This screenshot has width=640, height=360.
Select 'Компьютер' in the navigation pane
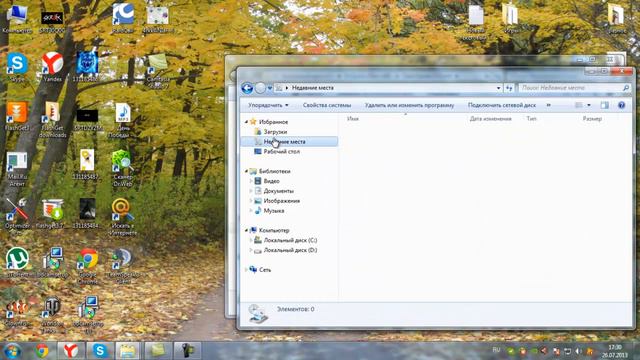274,230
